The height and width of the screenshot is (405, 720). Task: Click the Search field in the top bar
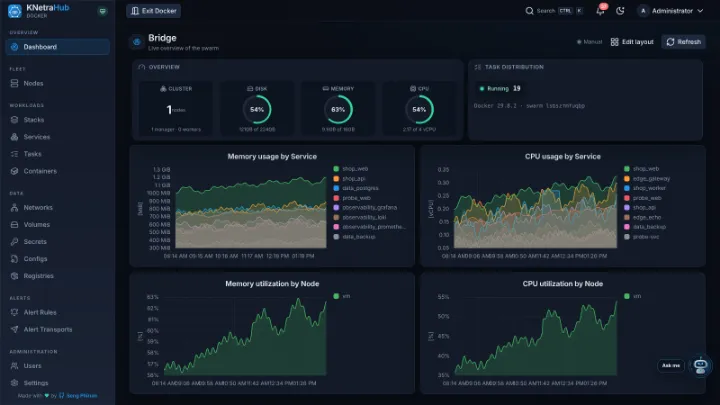pyautogui.click(x=554, y=11)
